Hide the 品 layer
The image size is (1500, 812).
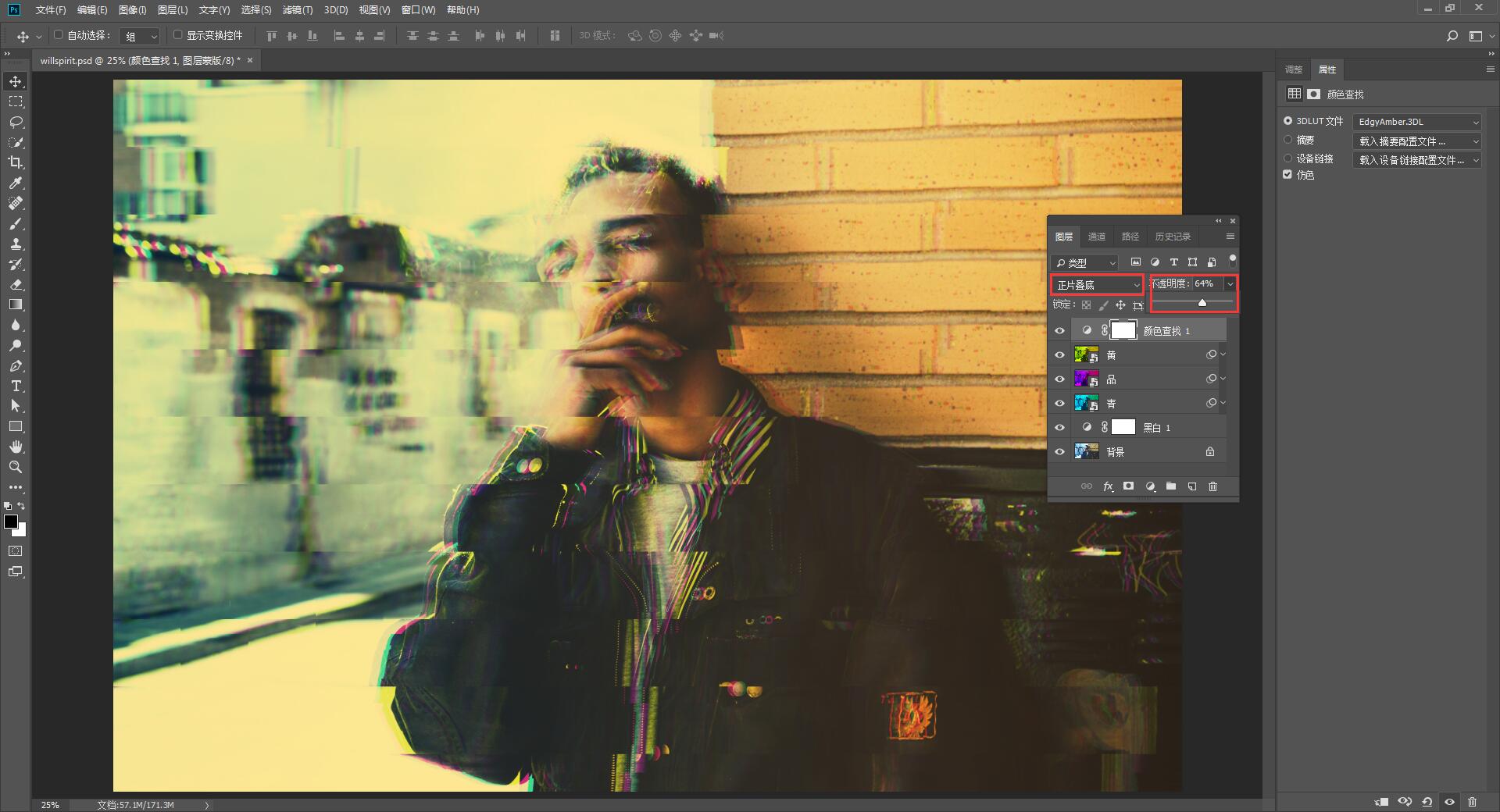pos(1059,379)
